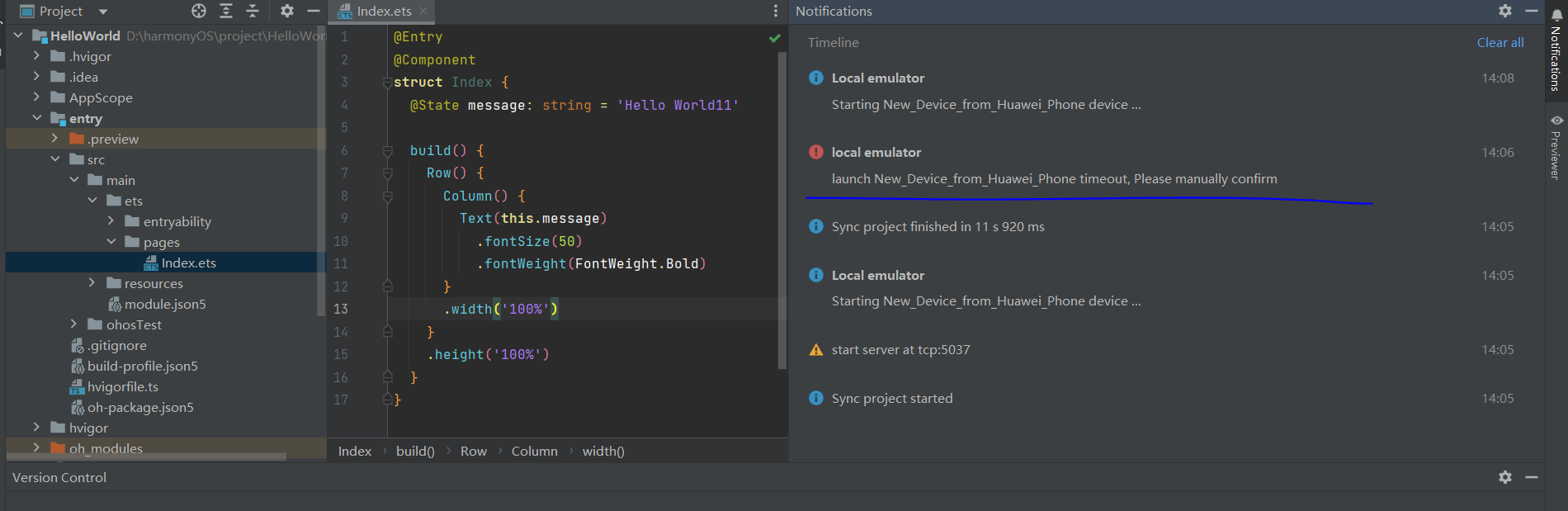Expand the AppScope folder
The height and width of the screenshot is (511, 1568).
coord(36,97)
